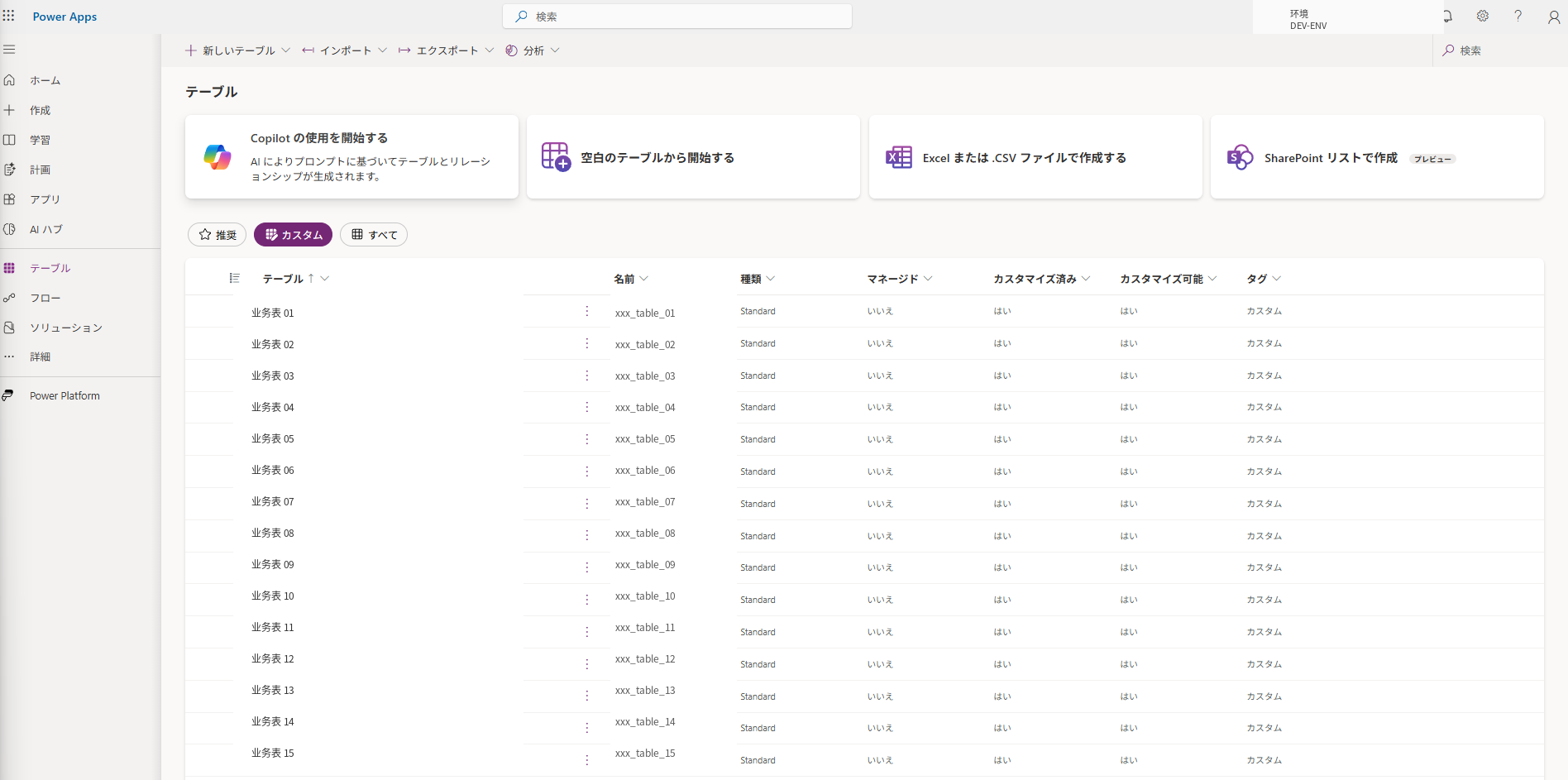Open the 业务表 01 table
This screenshot has width=1568, height=780.
(x=273, y=313)
